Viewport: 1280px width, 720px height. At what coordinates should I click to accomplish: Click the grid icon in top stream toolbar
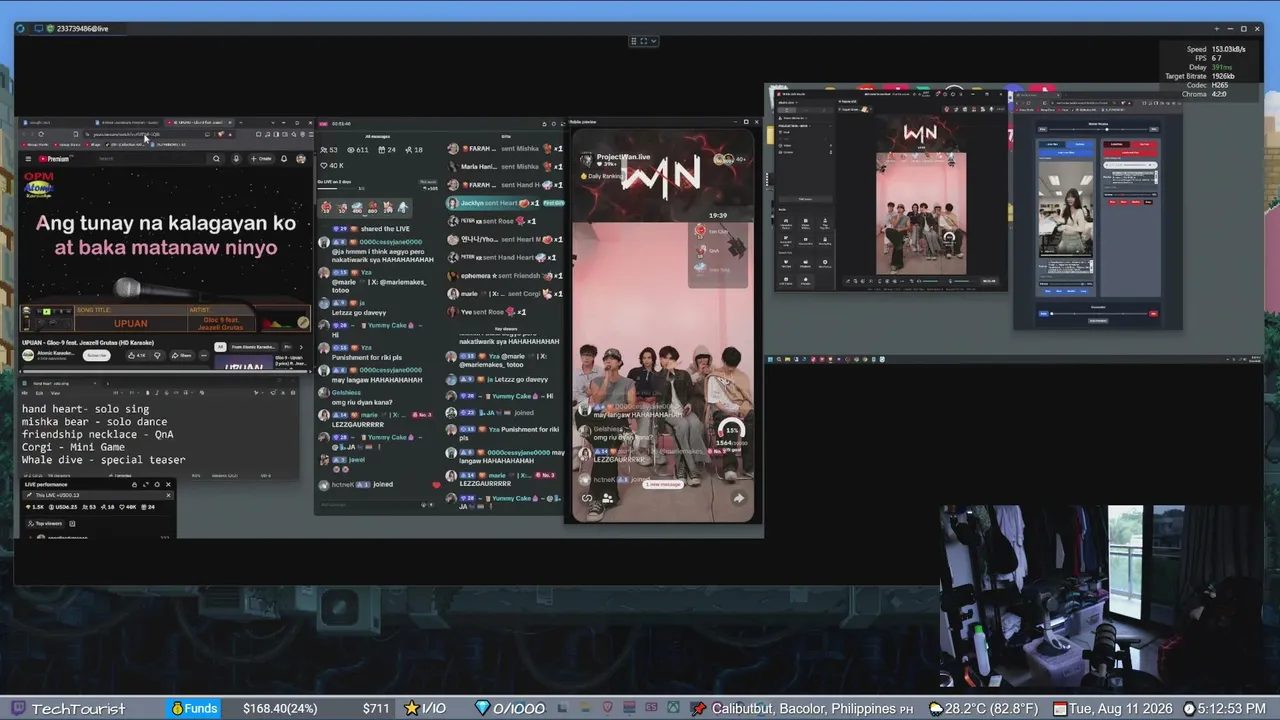tap(634, 41)
